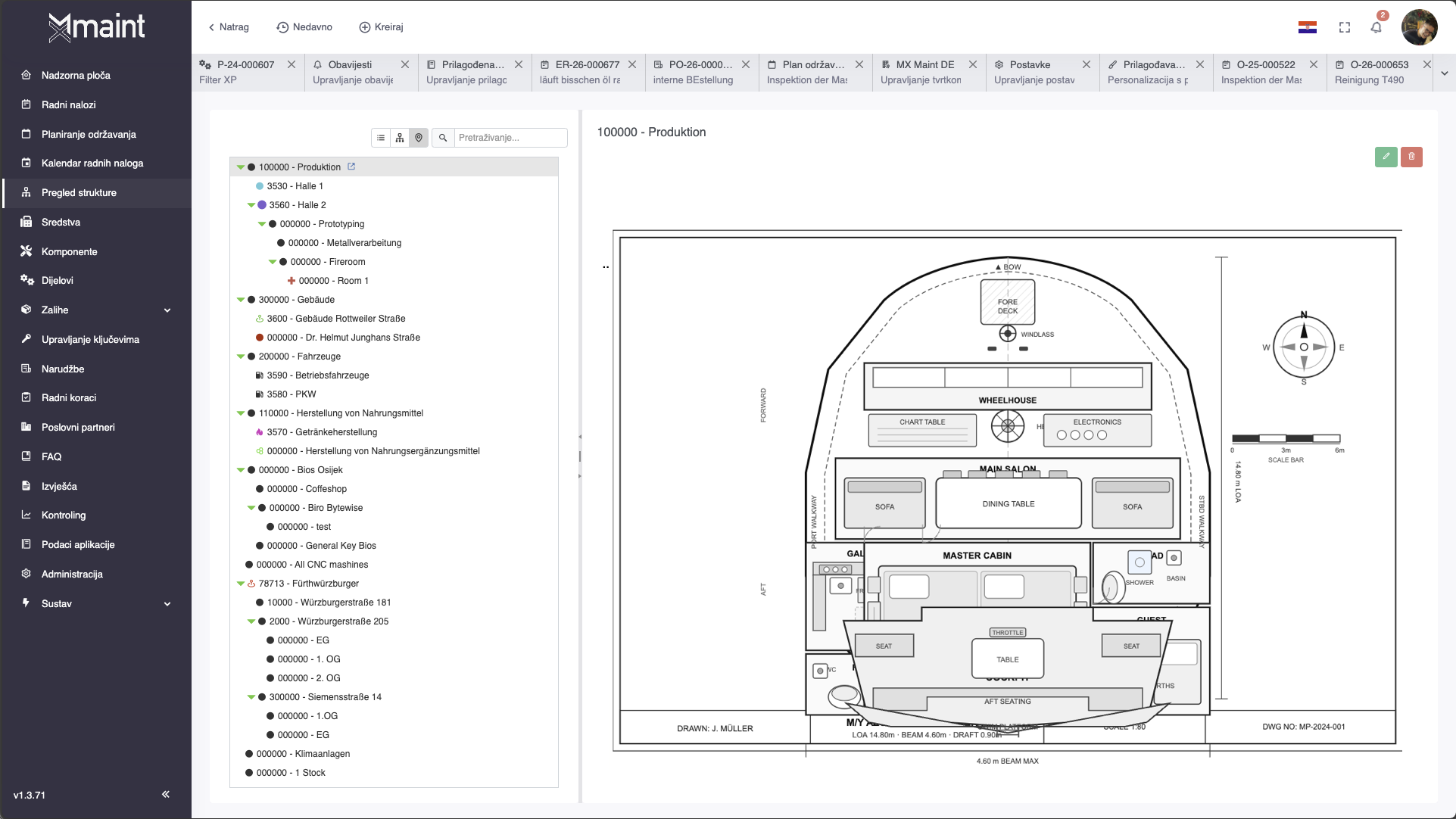
Task: Open external link next to 100000 - Produktion
Action: [x=351, y=167]
